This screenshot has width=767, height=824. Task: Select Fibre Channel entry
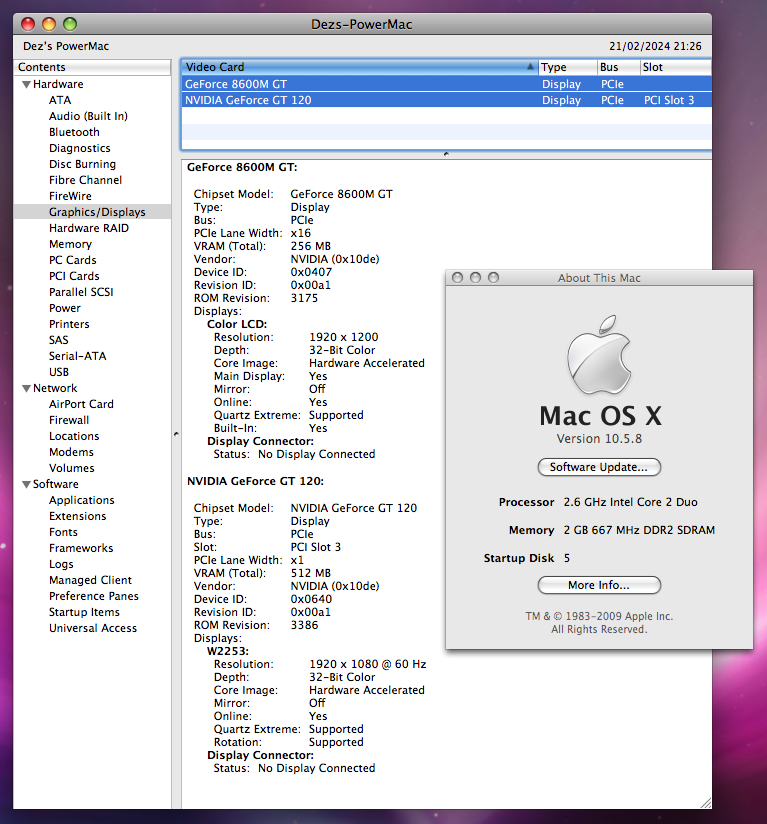(86, 180)
